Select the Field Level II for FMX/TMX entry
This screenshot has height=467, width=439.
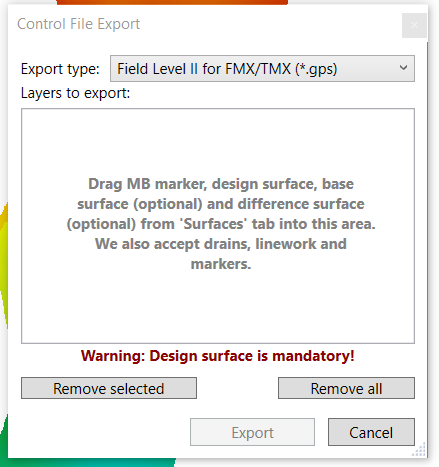(227, 69)
